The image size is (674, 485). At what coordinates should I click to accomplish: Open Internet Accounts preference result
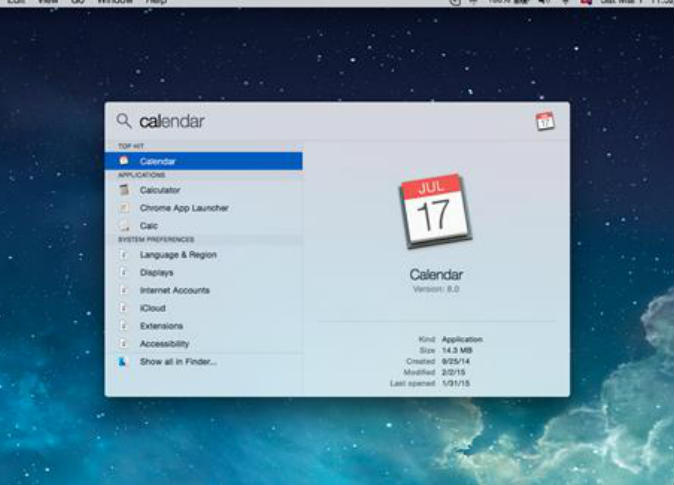pyautogui.click(x=174, y=290)
